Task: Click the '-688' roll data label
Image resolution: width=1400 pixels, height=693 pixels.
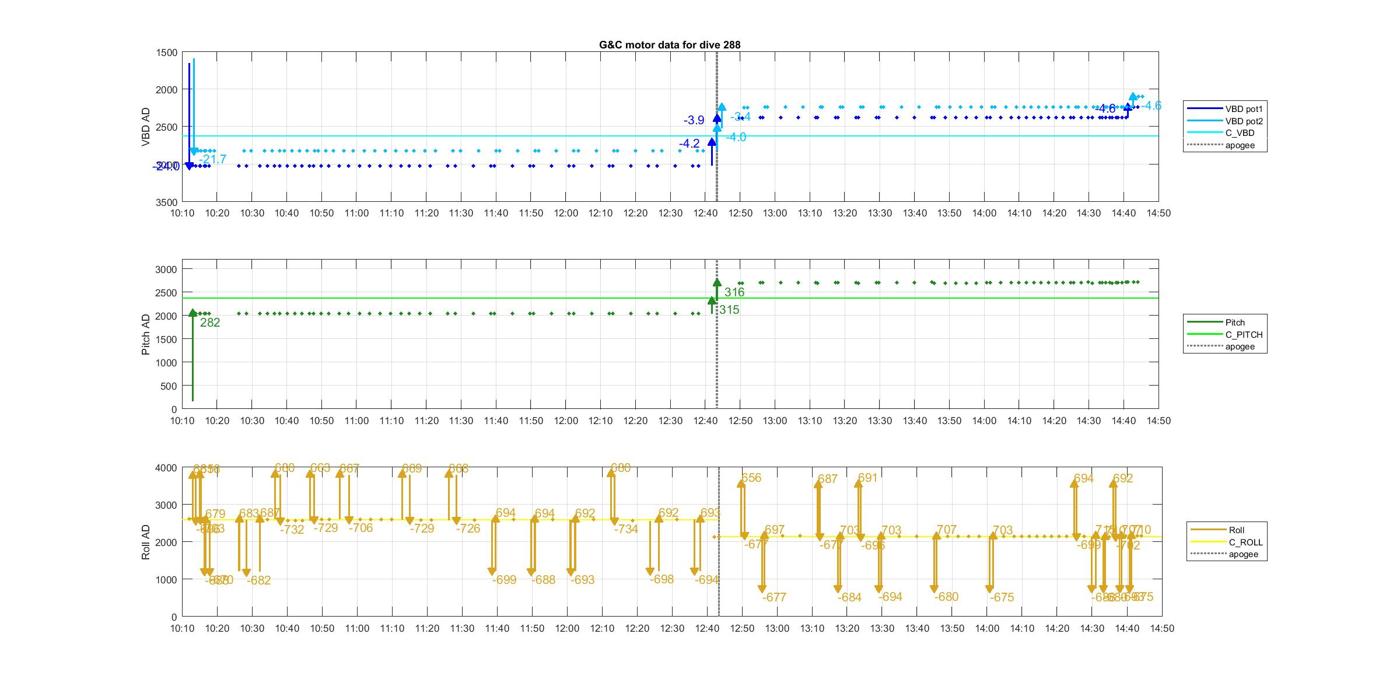Action: coord(543,580)
